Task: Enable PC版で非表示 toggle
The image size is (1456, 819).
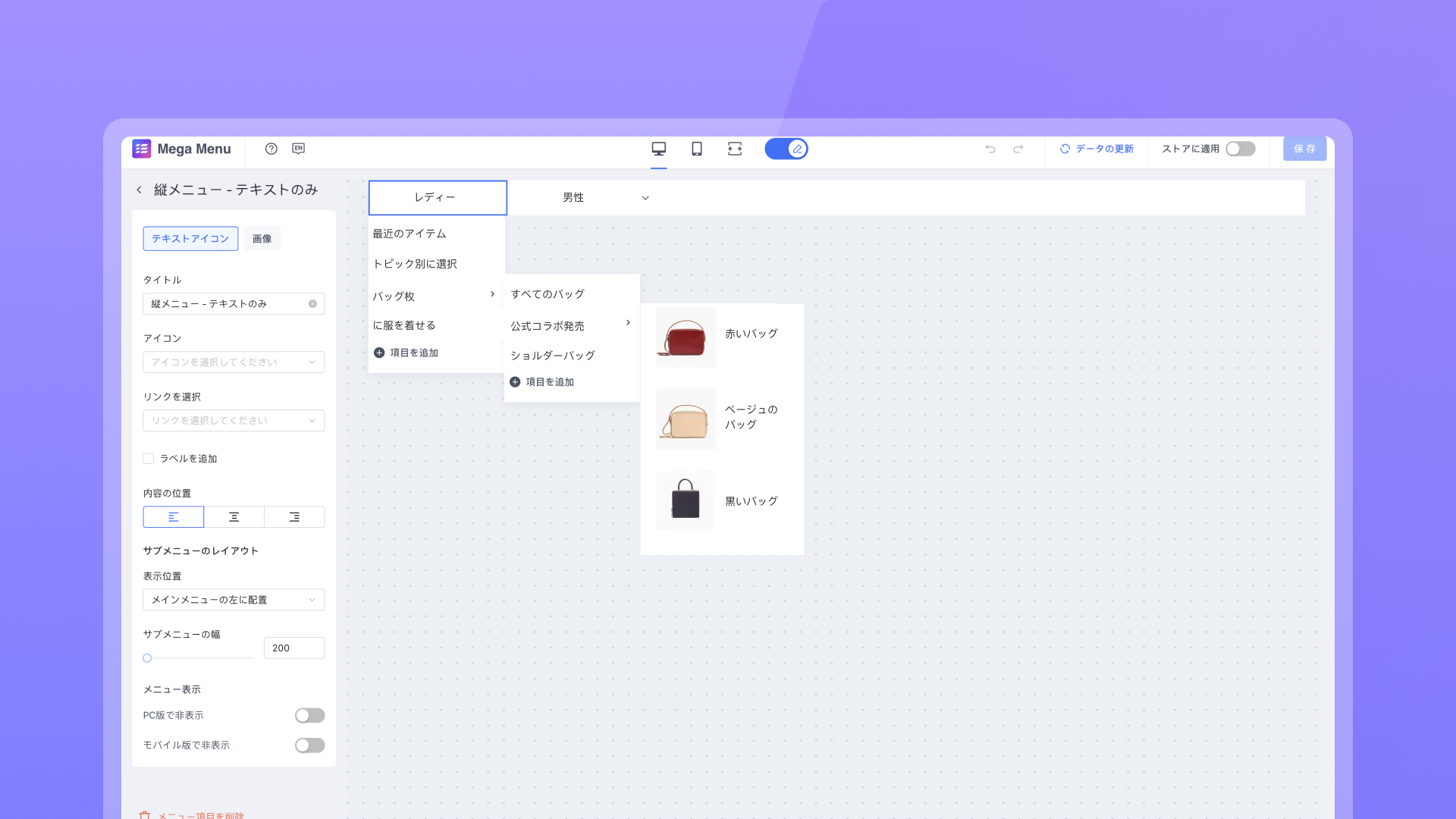Action: click(310, 716)
